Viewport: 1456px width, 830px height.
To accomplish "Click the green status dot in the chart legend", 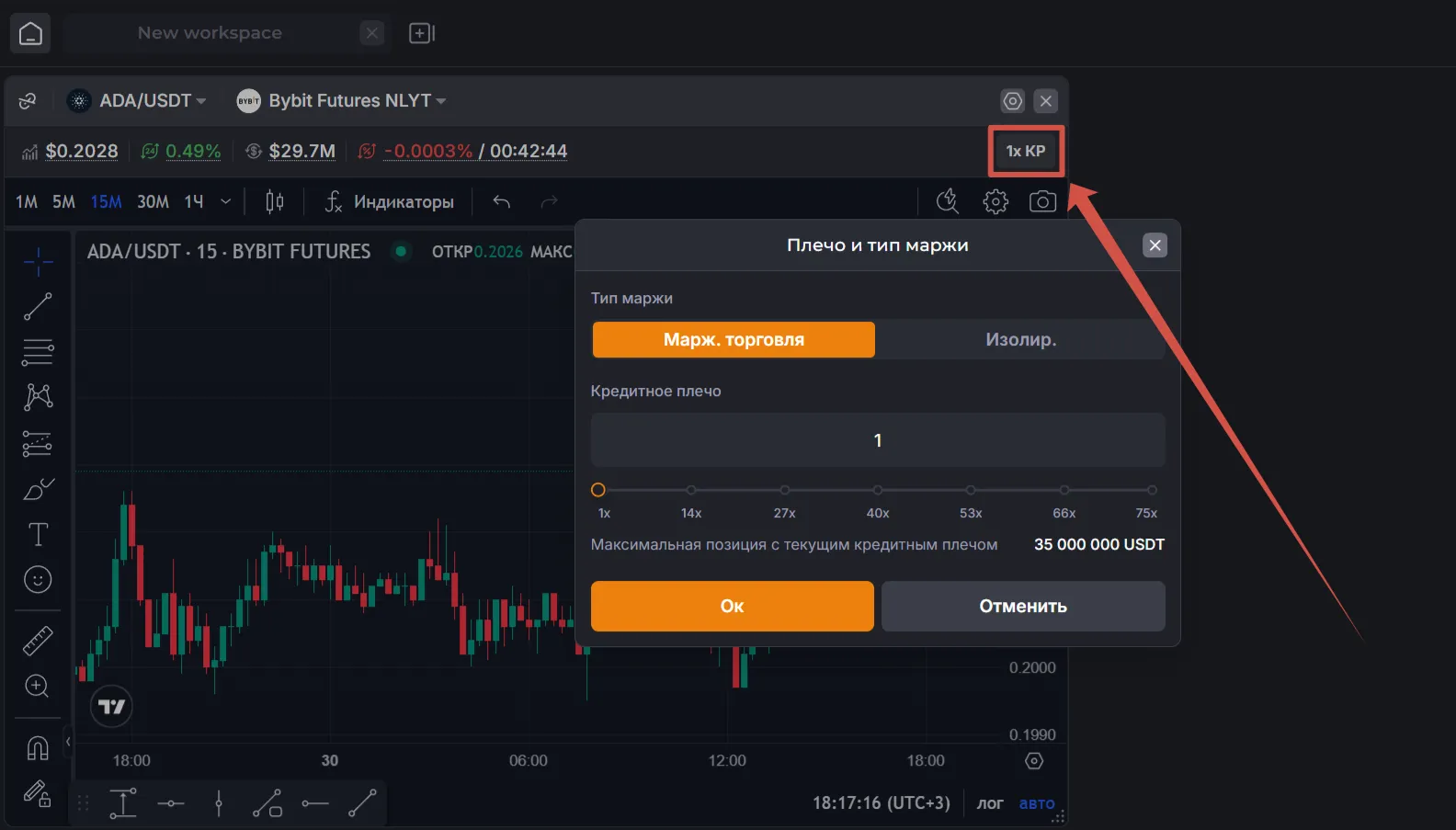I will (401, 251).
